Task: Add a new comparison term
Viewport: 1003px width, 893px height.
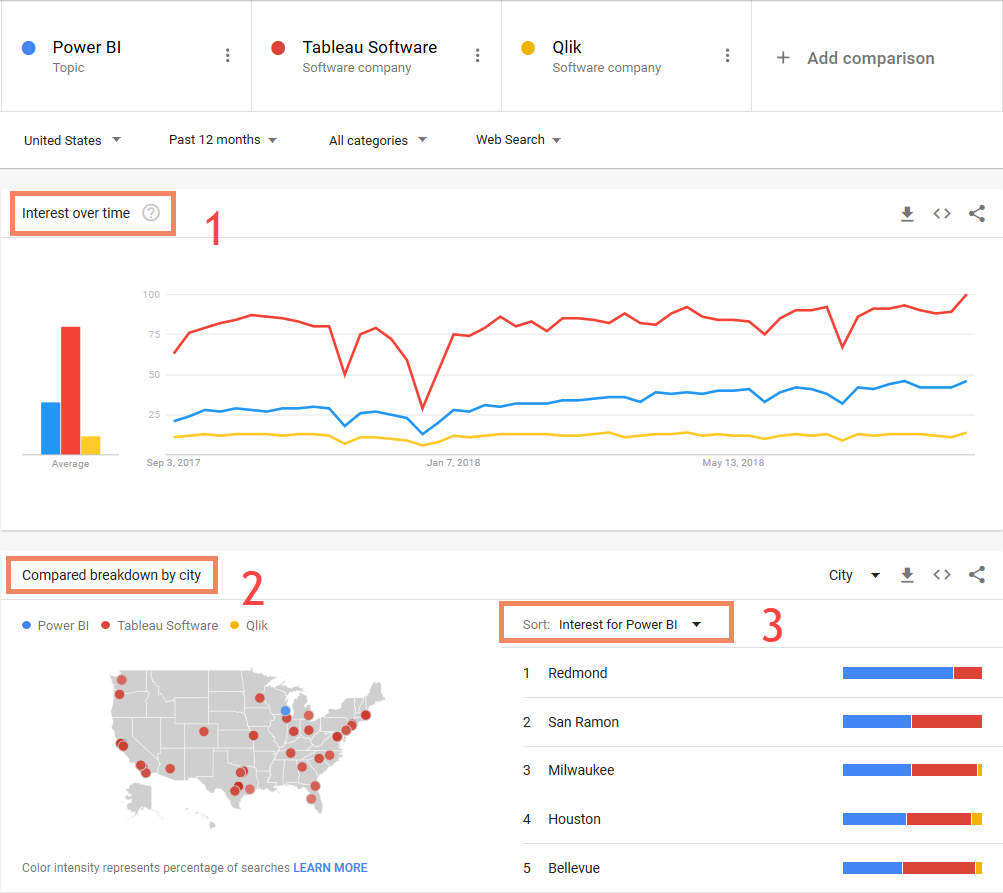Action: 855,57
